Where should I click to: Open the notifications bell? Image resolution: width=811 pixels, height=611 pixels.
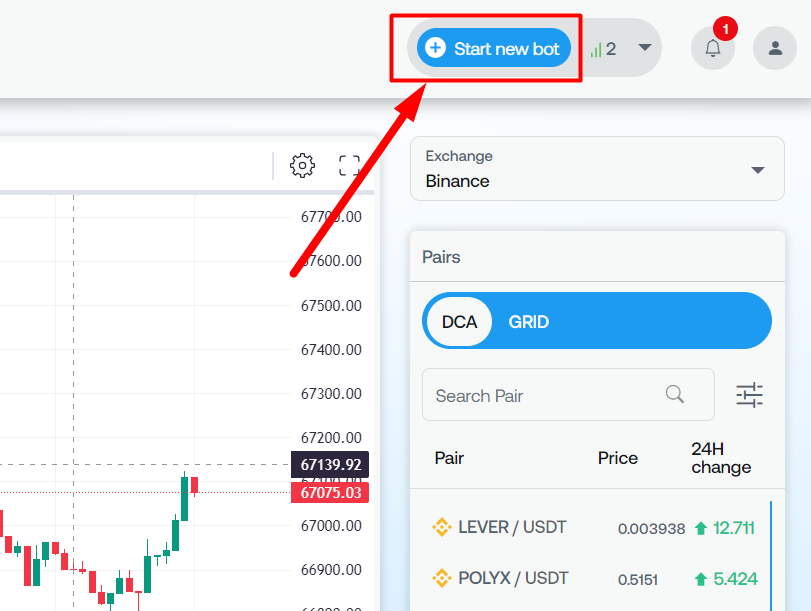(713, 48)
